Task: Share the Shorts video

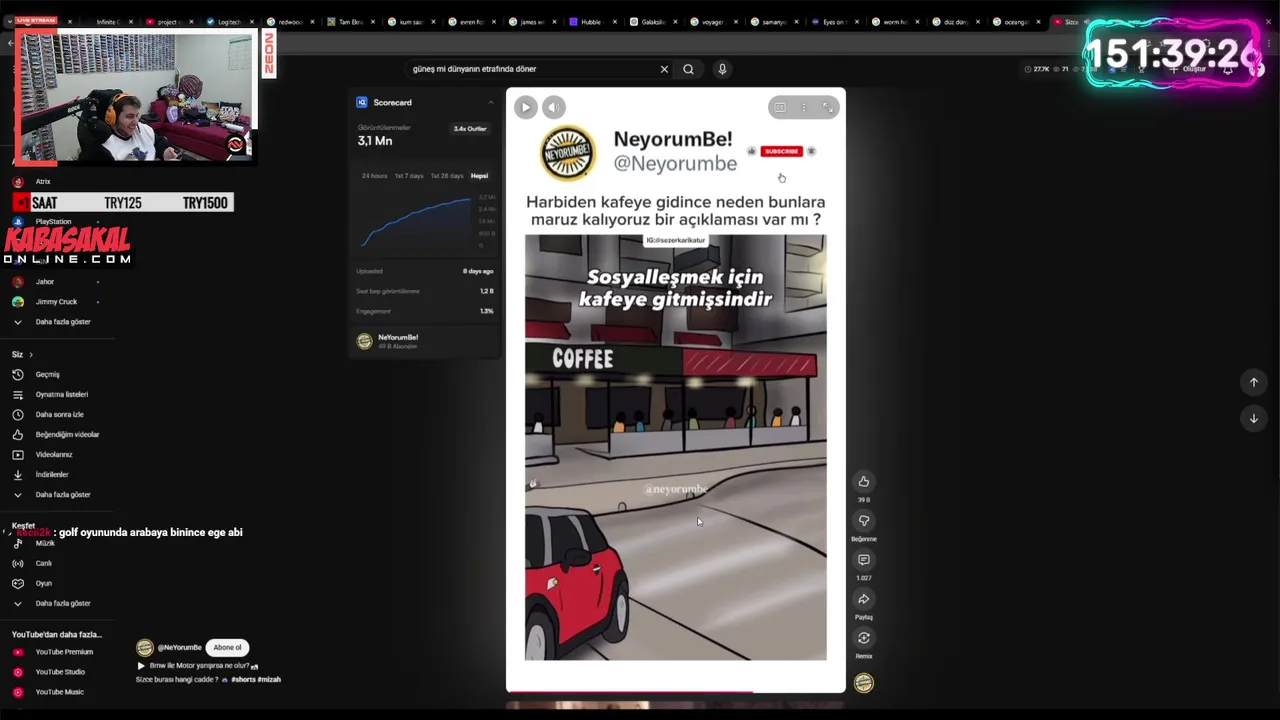Action: click(864, 599)
